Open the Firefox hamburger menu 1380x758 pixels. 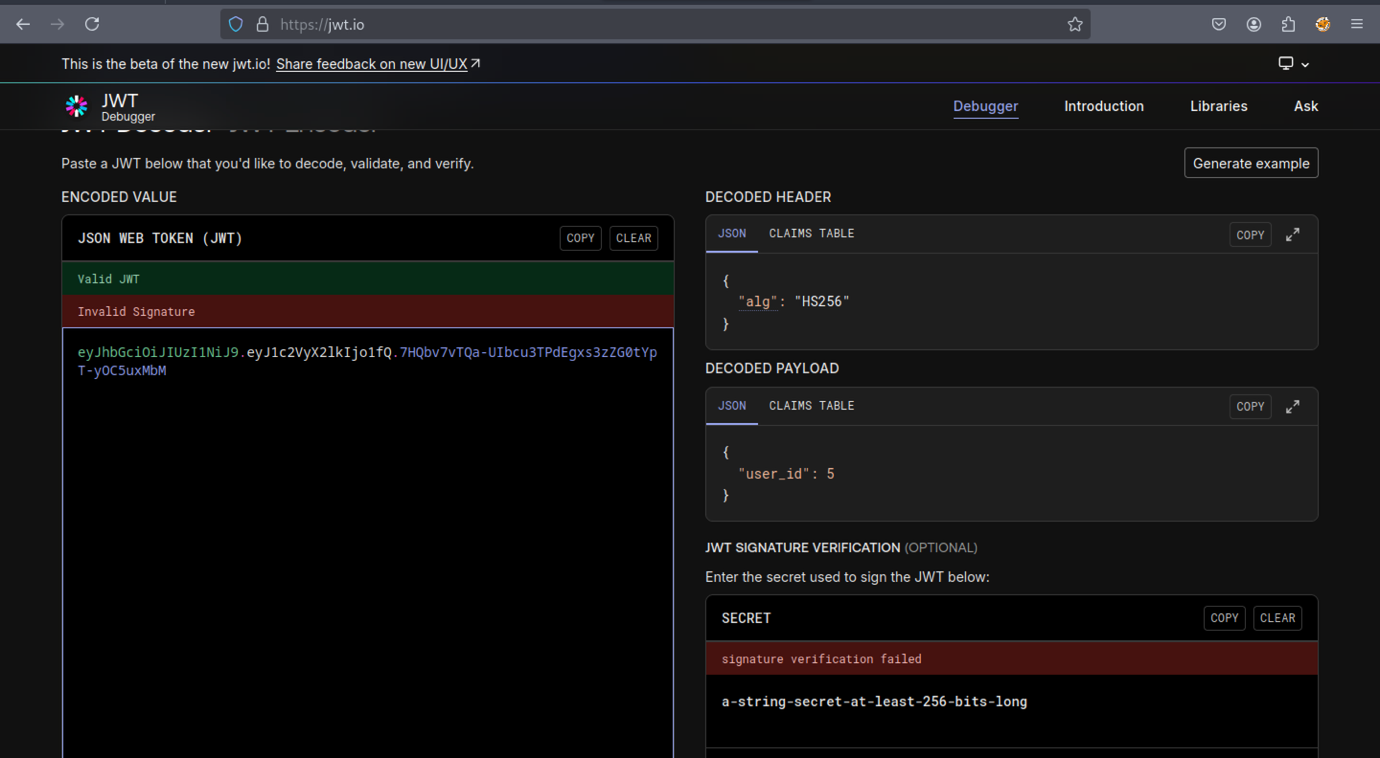1357,24
